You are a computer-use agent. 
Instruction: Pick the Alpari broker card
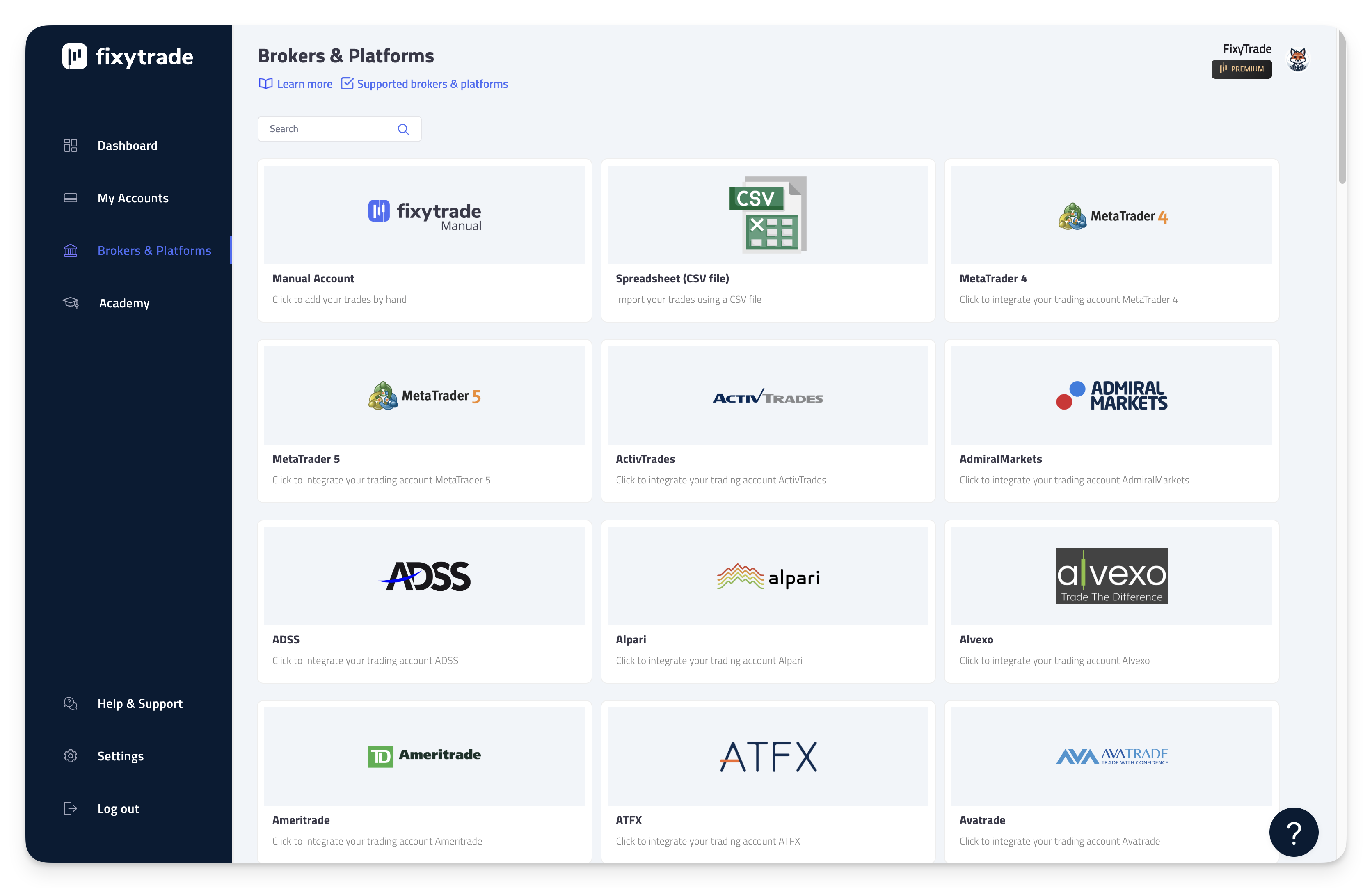tap(767, 602)
